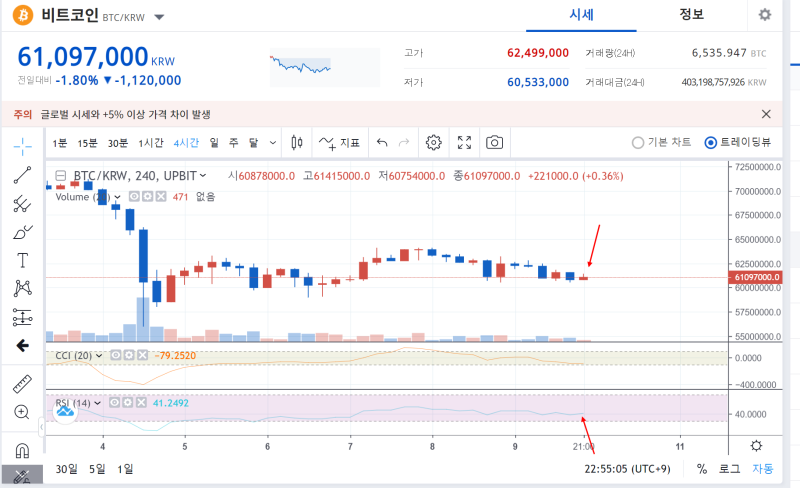
Task: Take a chart snapshot with camera icon
Action: click(x=494, y=142)
